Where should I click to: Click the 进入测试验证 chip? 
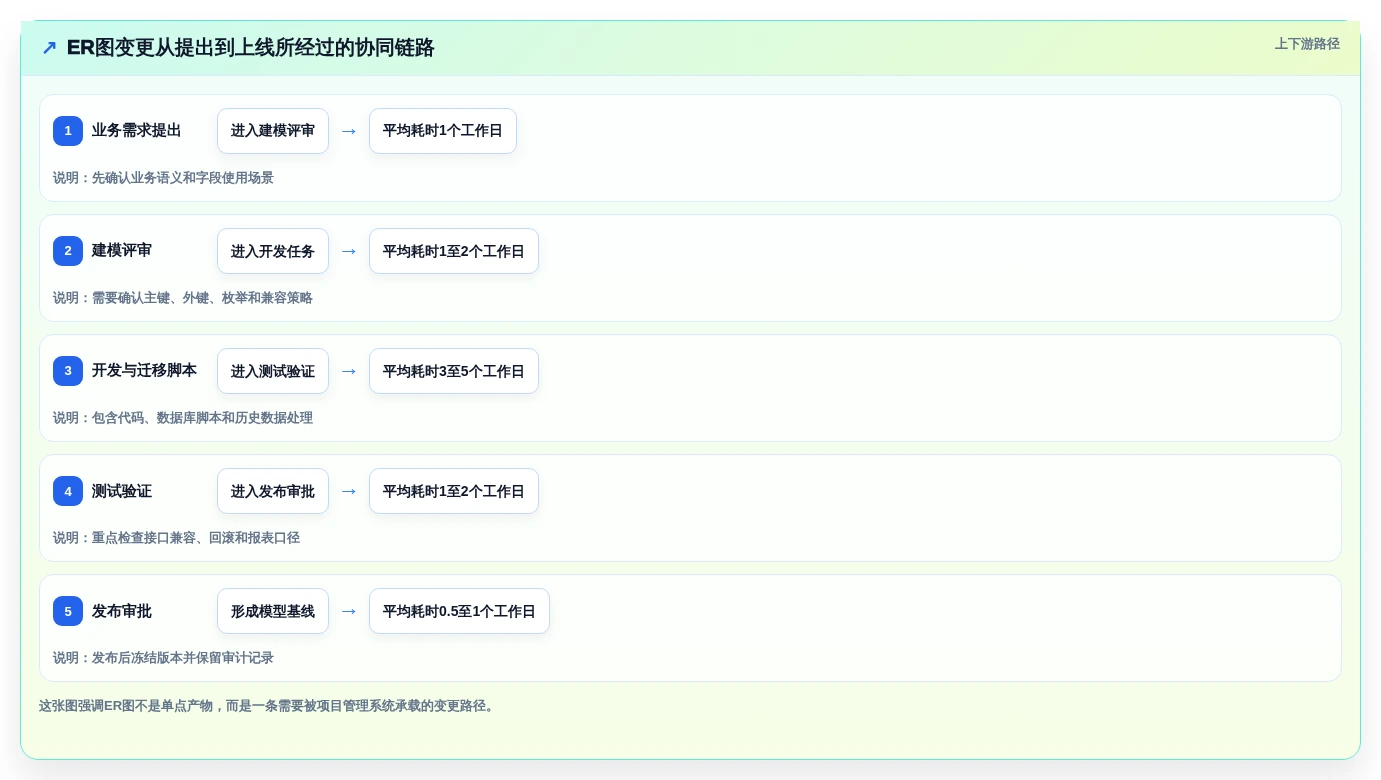tap(273, 371)
